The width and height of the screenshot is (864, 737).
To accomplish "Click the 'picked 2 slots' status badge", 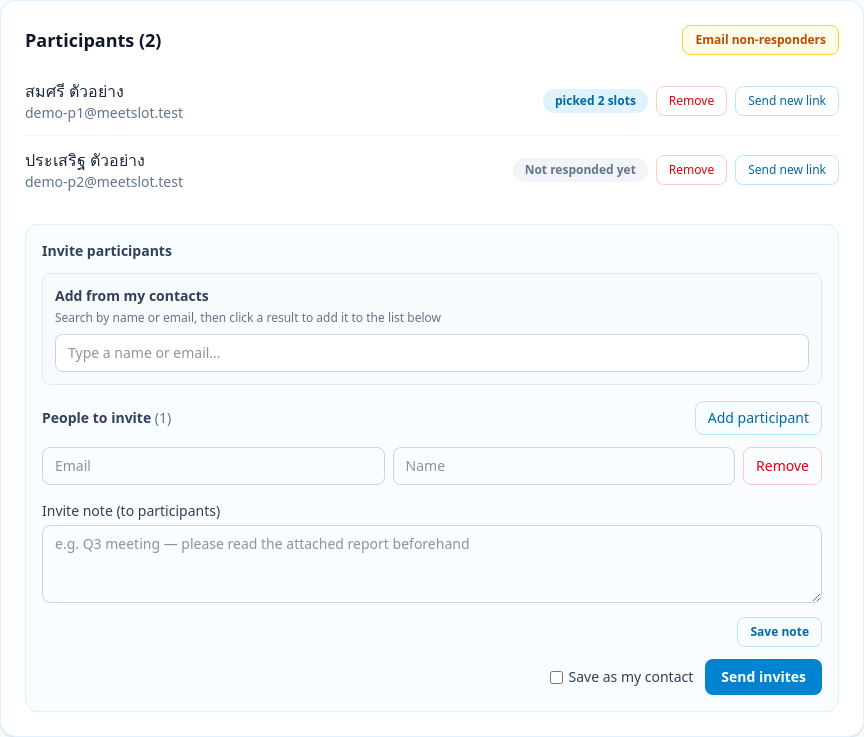I will click(595, 101).
